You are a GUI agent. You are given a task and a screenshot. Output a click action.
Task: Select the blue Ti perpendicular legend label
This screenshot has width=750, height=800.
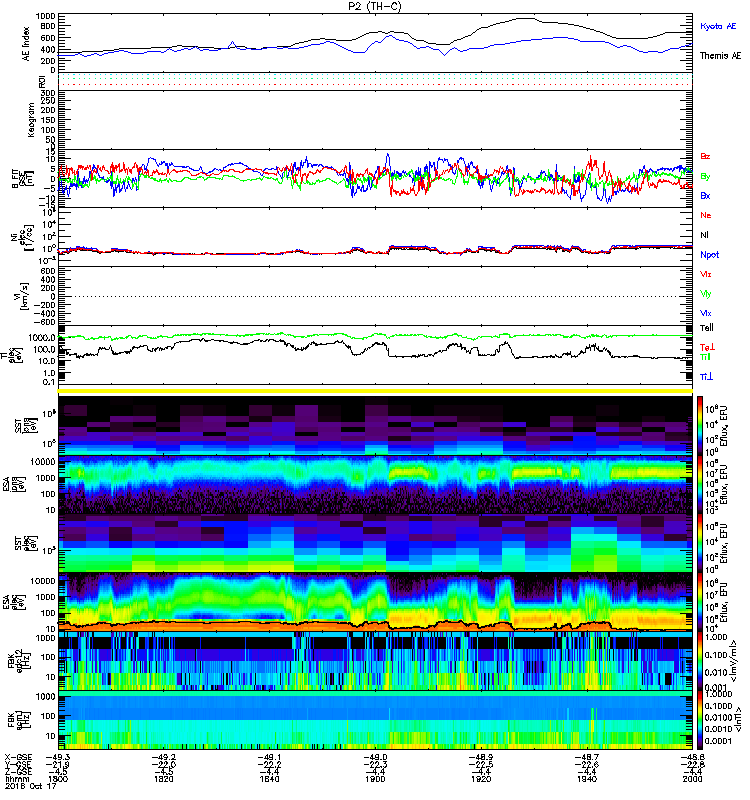pos(706,377)
